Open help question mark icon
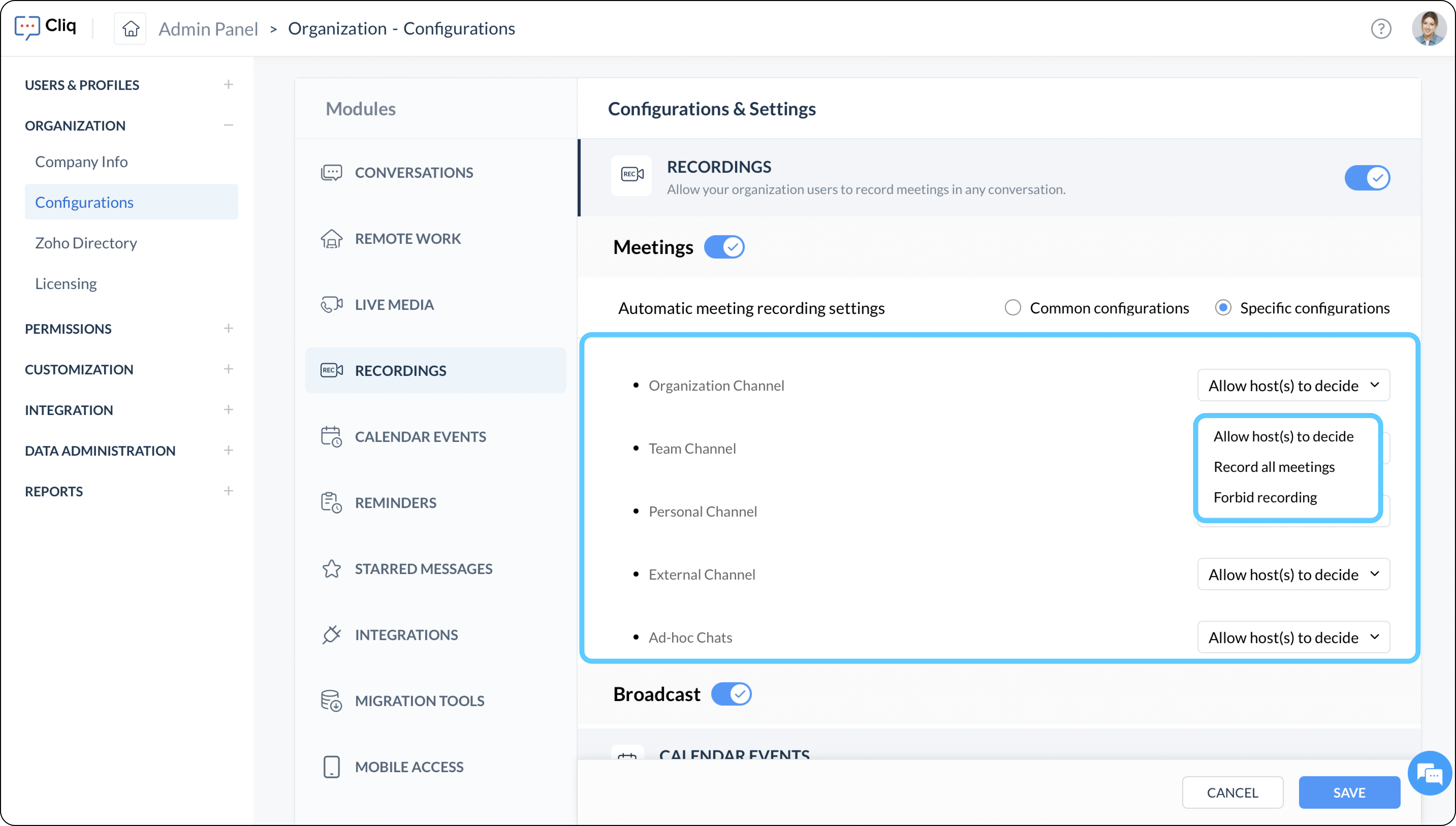Viewport: 1456px width, 826px height. [1381, 28]
